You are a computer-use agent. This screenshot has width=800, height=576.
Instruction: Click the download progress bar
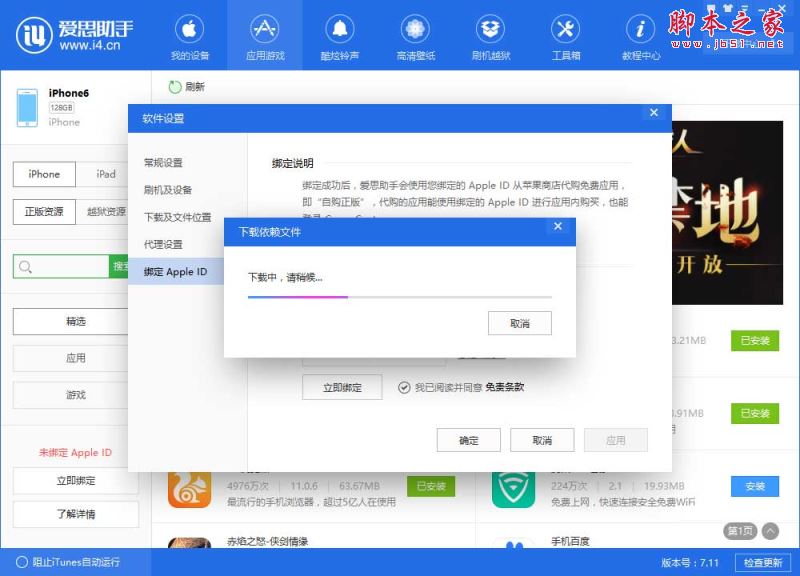click(x=399, y=297)
